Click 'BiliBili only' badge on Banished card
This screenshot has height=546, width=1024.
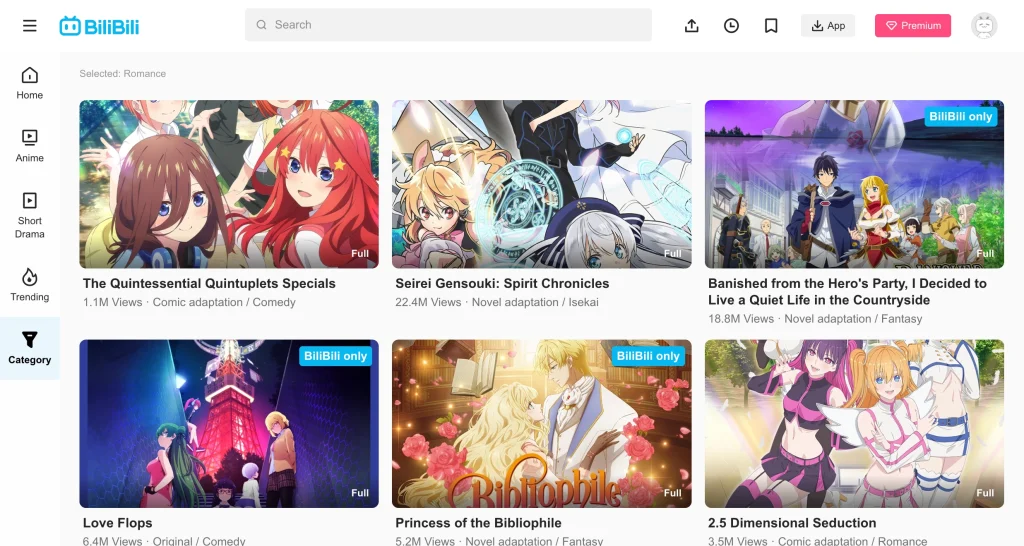(x=961, y=116)
